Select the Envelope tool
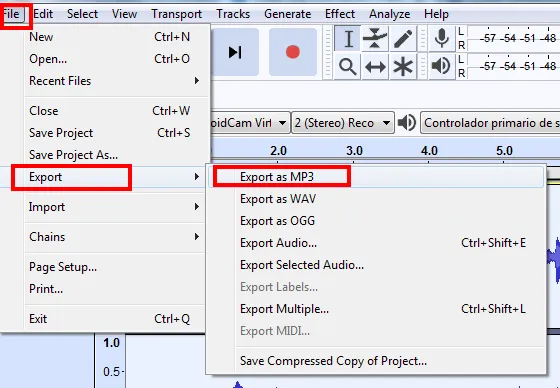Image resolution: width=560 pixels, height=388 pixels. [x=375, y=39]
